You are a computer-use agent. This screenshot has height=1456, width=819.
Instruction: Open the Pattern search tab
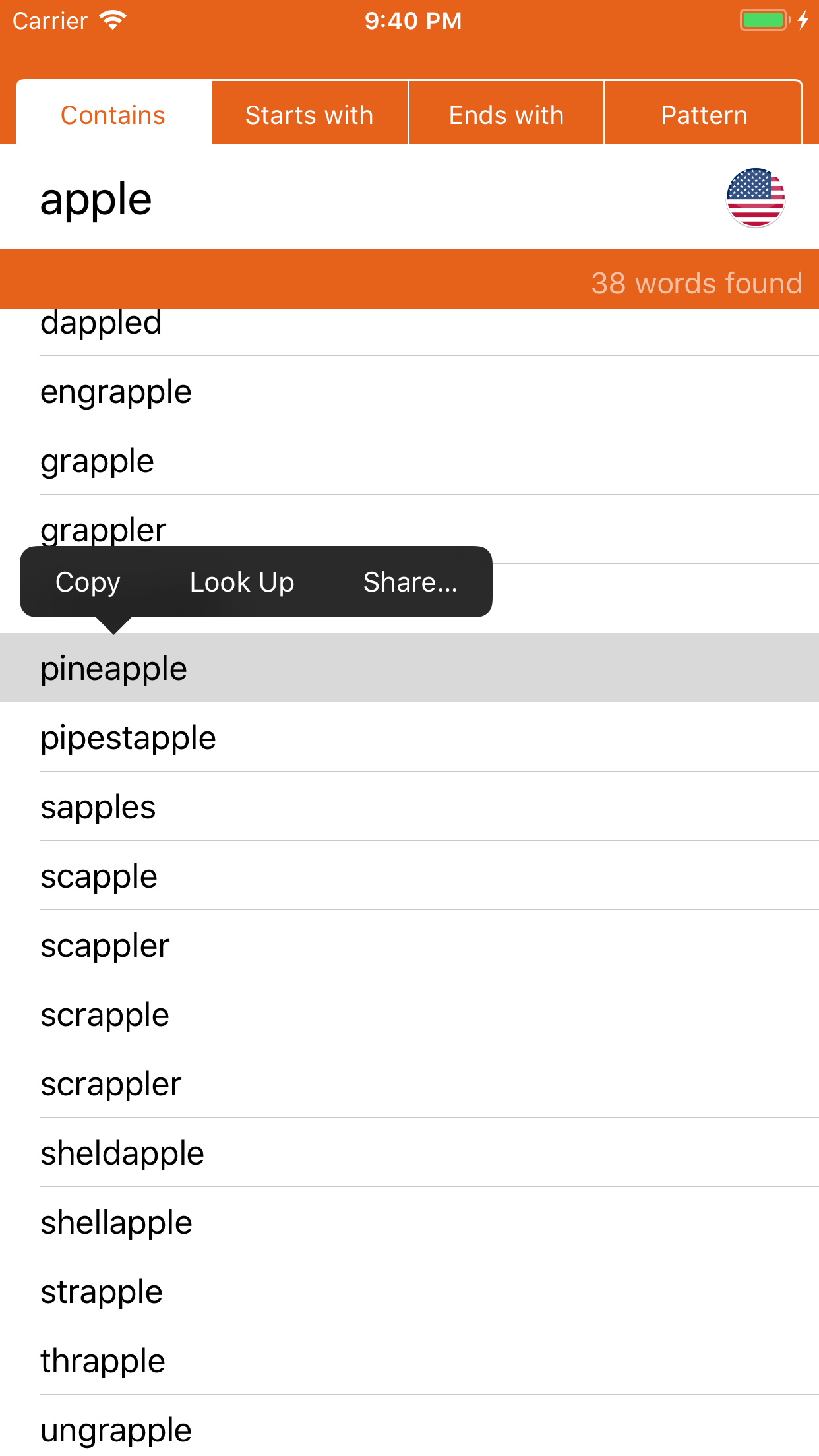pos(704,115)
